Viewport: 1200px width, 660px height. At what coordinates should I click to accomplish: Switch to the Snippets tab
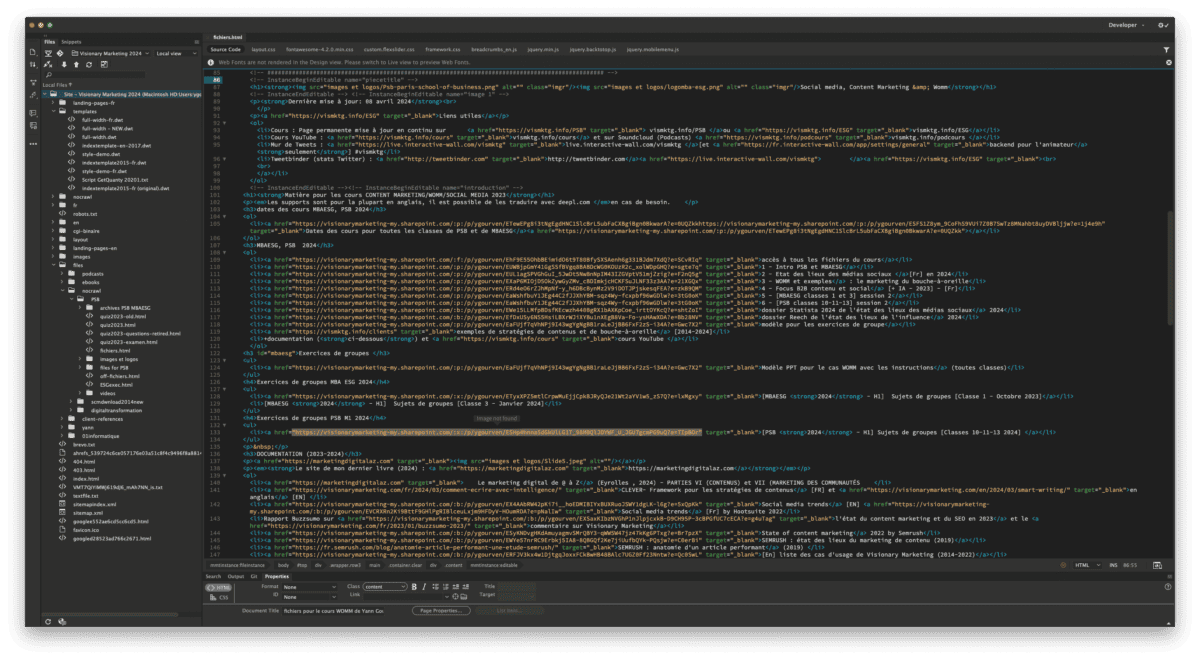(72, 42)
